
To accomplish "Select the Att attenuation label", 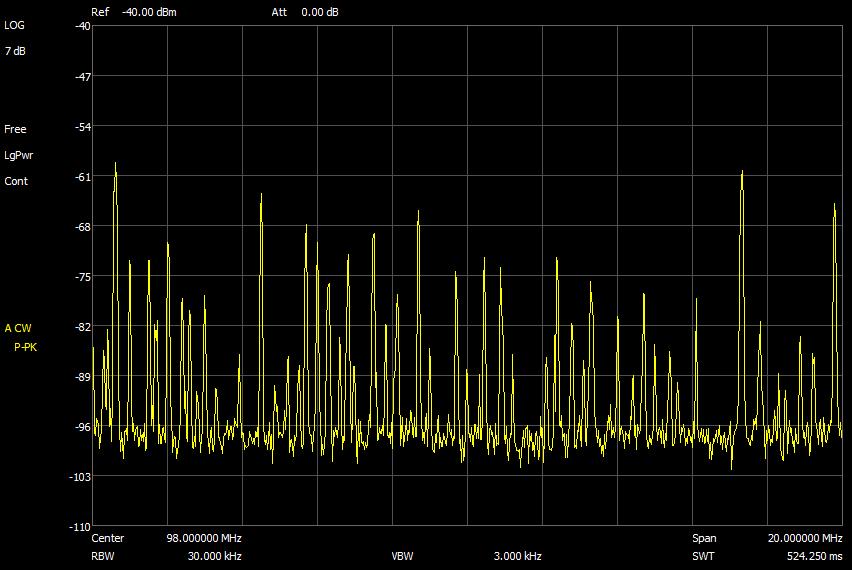I will click(x=279, y=12).
